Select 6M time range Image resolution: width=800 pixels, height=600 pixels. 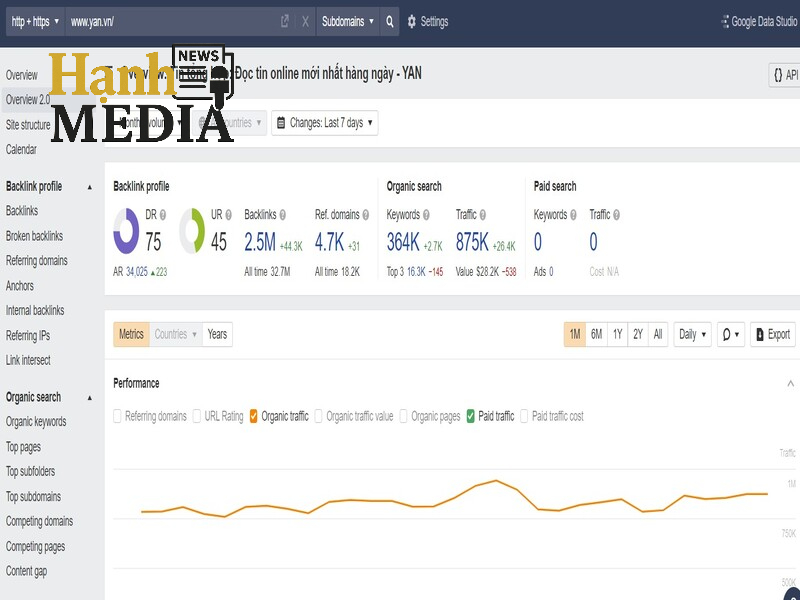tap(596, 335)
